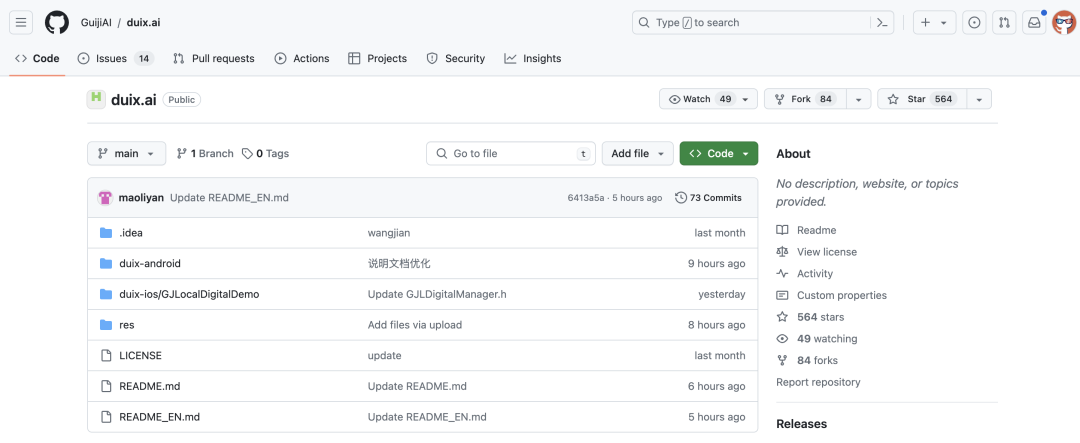Open the user profile avatar menu
This screenshot has height=443, width=1080.
point(1063,23)
